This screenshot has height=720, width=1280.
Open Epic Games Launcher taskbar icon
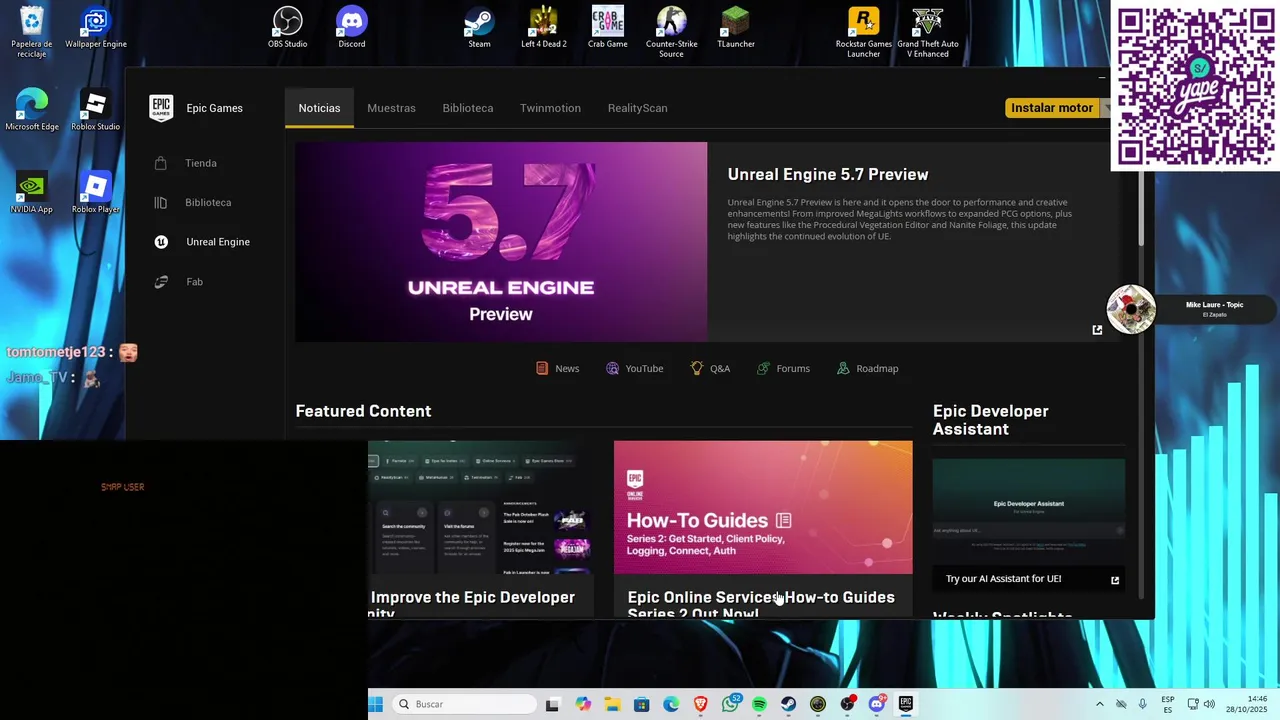[906, 704]
